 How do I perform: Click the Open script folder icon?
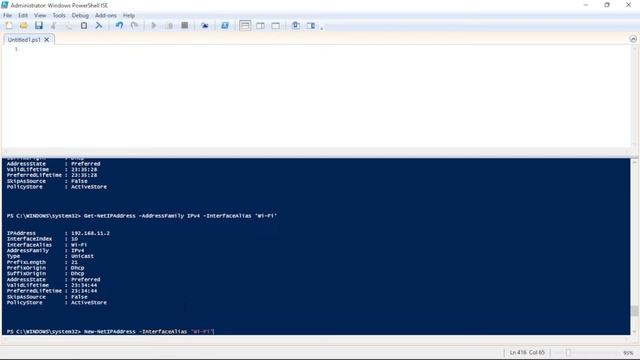click(x=24, y=25)
